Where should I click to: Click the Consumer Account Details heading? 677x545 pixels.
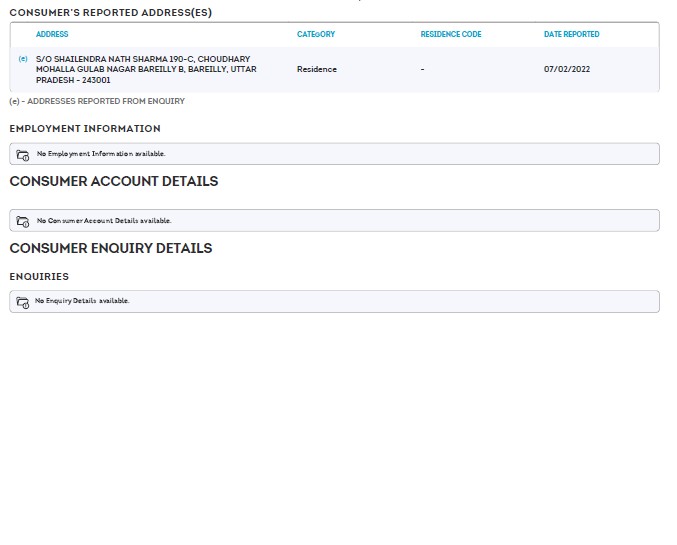point(113,181)
